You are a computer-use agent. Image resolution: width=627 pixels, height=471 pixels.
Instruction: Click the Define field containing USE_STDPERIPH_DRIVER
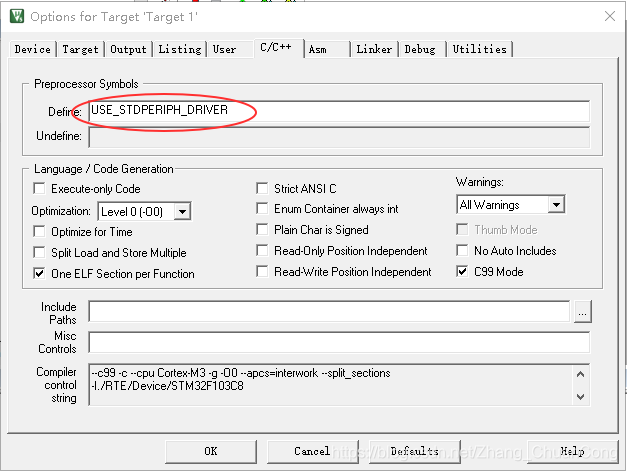click(339, 111)
